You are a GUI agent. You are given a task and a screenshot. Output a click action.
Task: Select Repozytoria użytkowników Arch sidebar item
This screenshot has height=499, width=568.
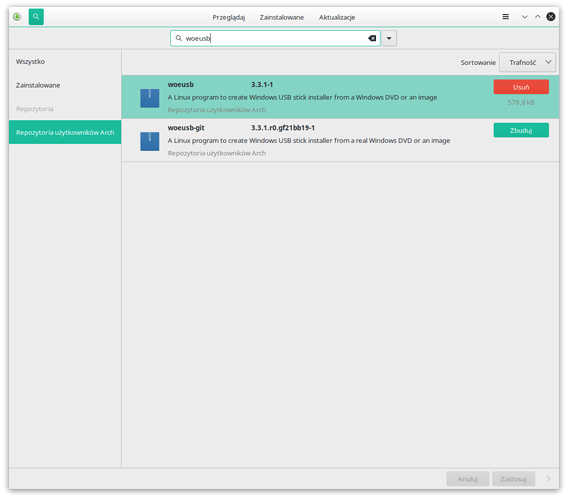65,133
